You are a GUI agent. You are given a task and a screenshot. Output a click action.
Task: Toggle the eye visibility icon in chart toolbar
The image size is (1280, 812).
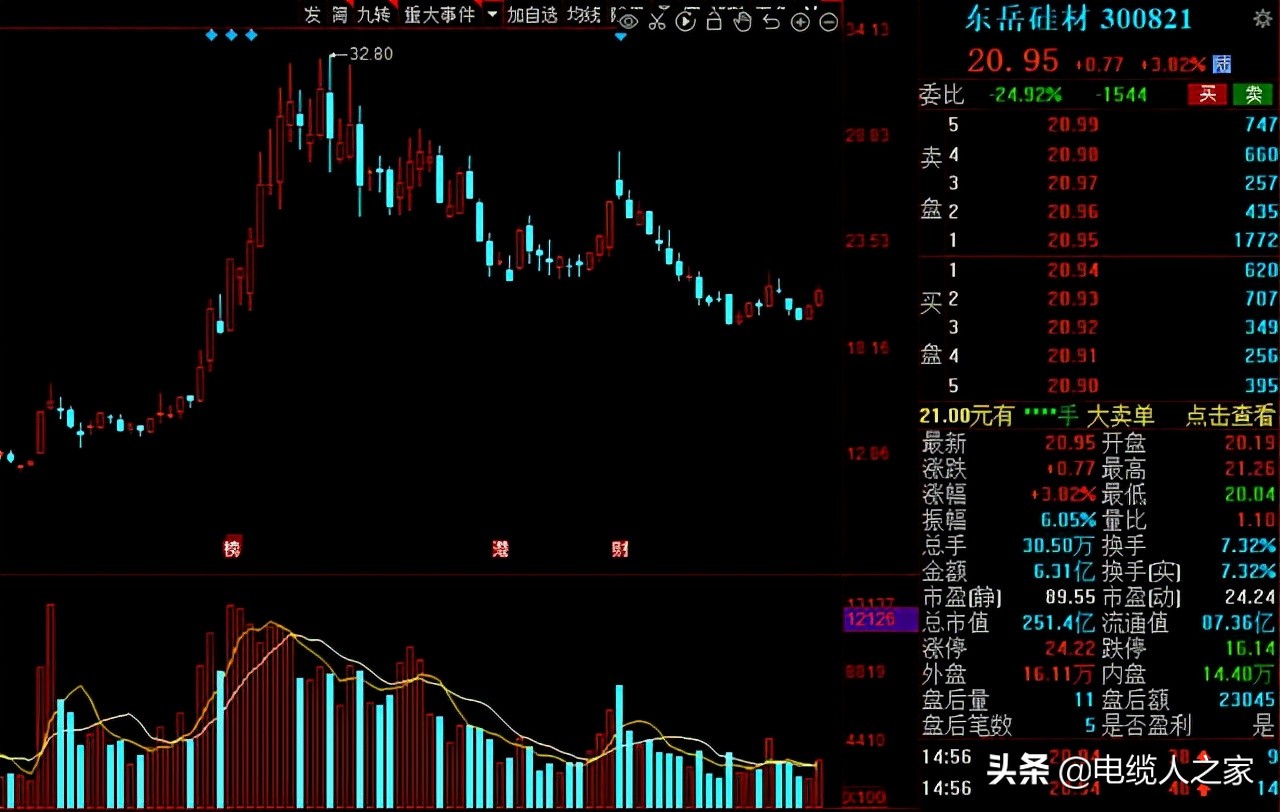(x=628, y=20)
